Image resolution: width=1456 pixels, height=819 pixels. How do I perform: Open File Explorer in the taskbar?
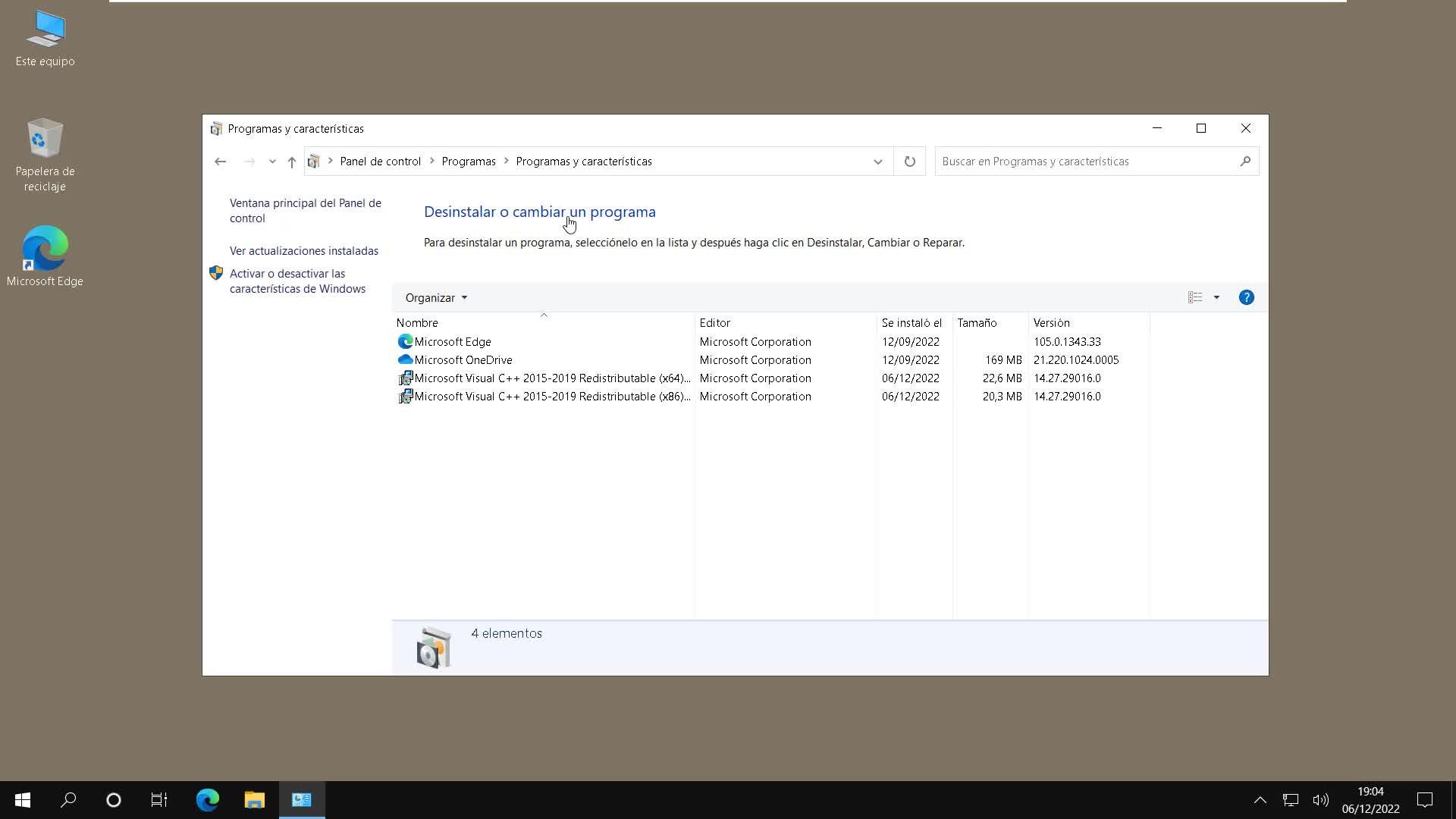[x=254, y=799]
